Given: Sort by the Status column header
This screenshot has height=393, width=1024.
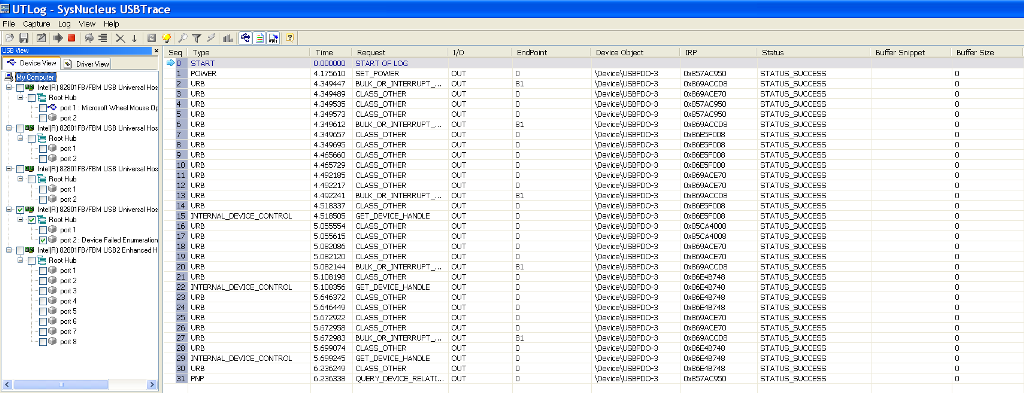Looking at the screenshot, I should point(813,52).
